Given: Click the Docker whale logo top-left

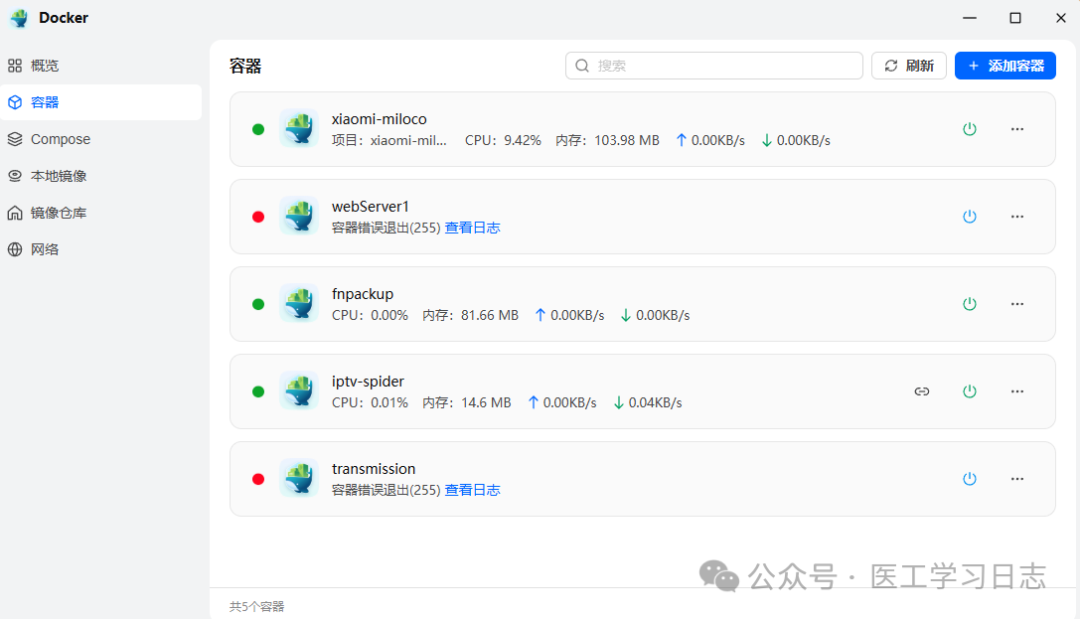Looking at the screenshot, I should coord(18,17).
